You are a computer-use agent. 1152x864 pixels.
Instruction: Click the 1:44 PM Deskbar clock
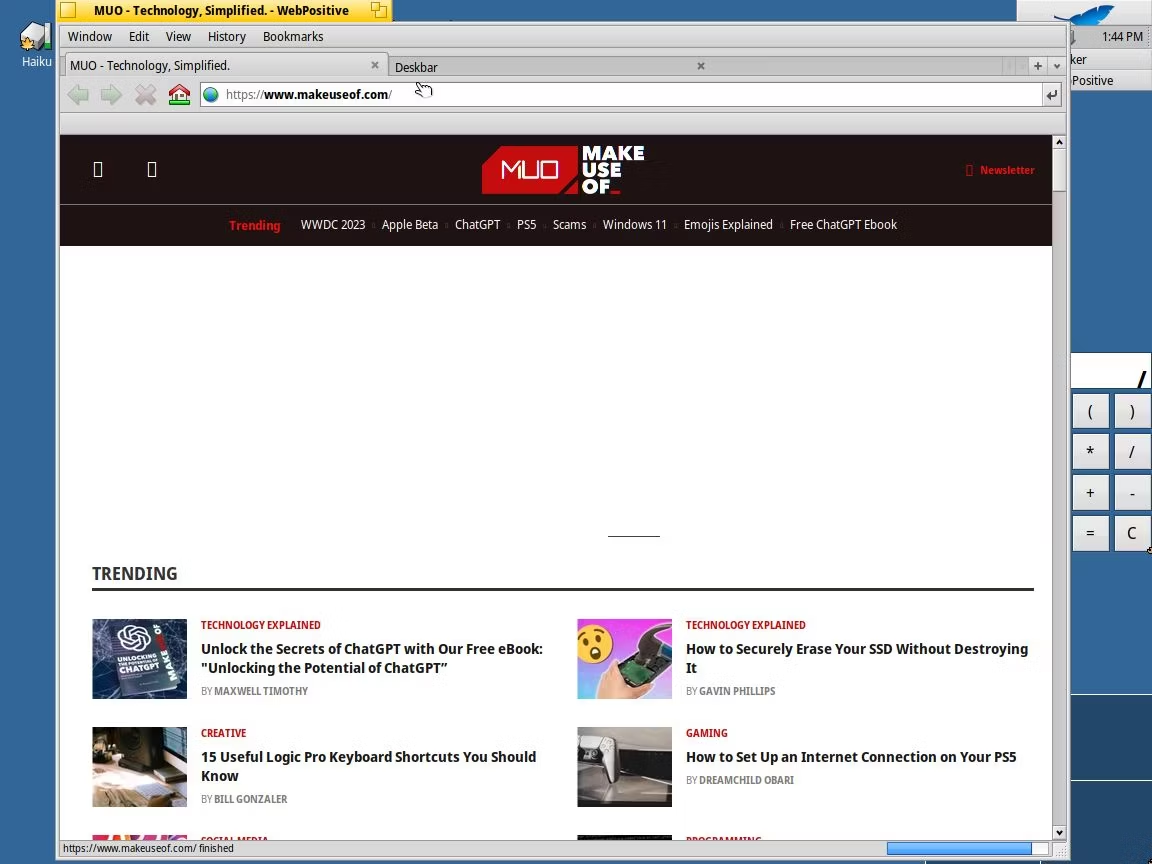pos(1122,36)
